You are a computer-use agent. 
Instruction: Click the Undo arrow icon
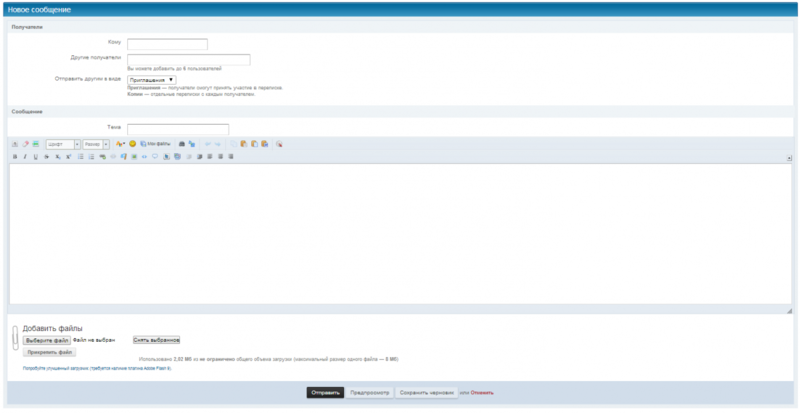click(208, 144)
